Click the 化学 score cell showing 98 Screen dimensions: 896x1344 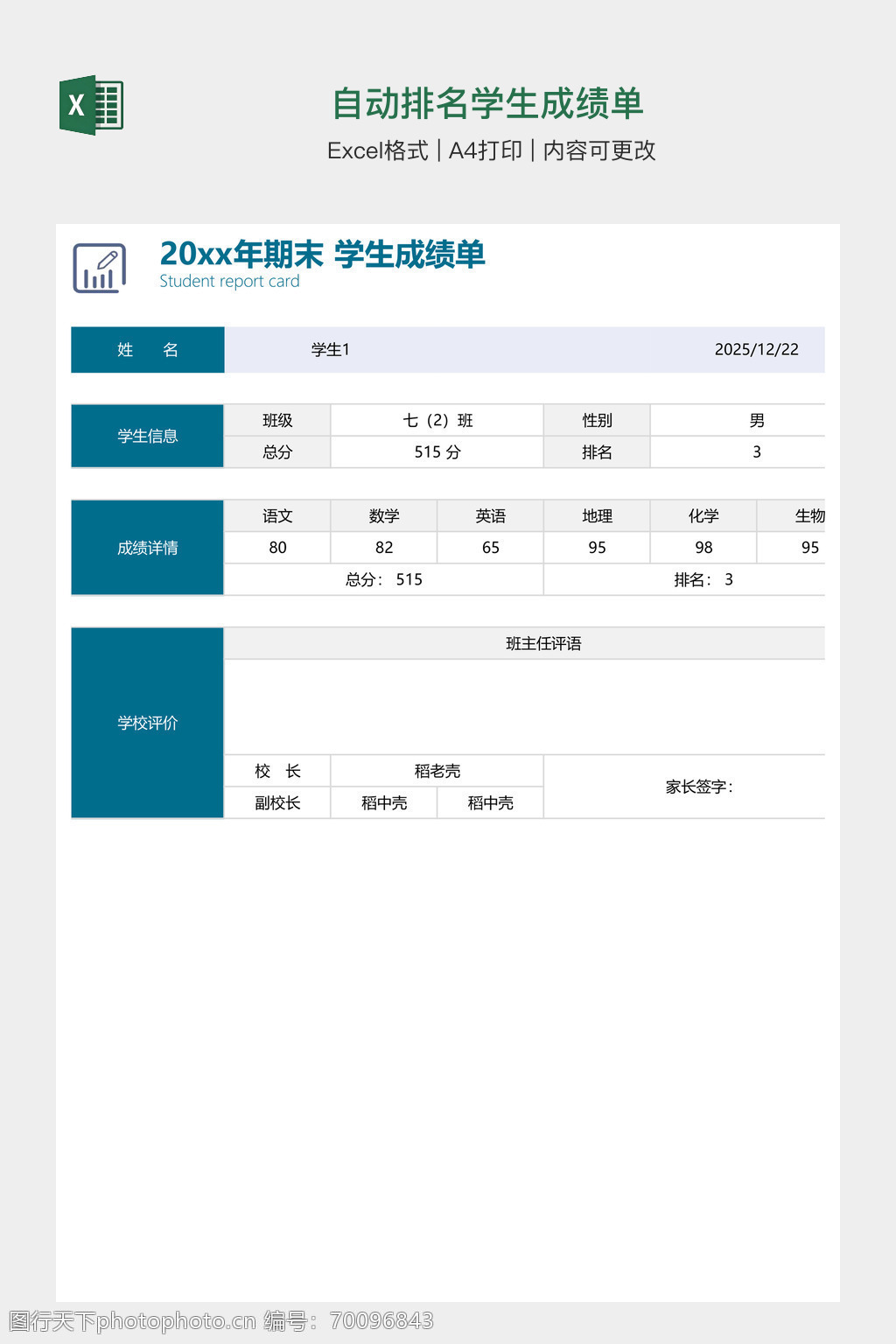point(703,548)
